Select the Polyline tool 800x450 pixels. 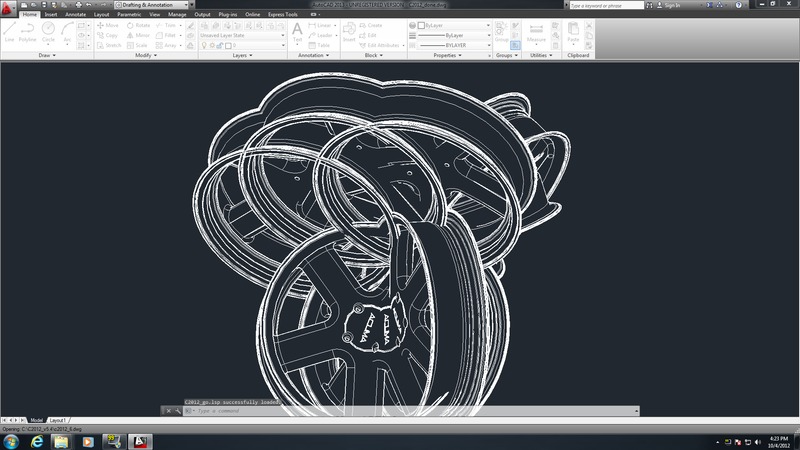28,32
